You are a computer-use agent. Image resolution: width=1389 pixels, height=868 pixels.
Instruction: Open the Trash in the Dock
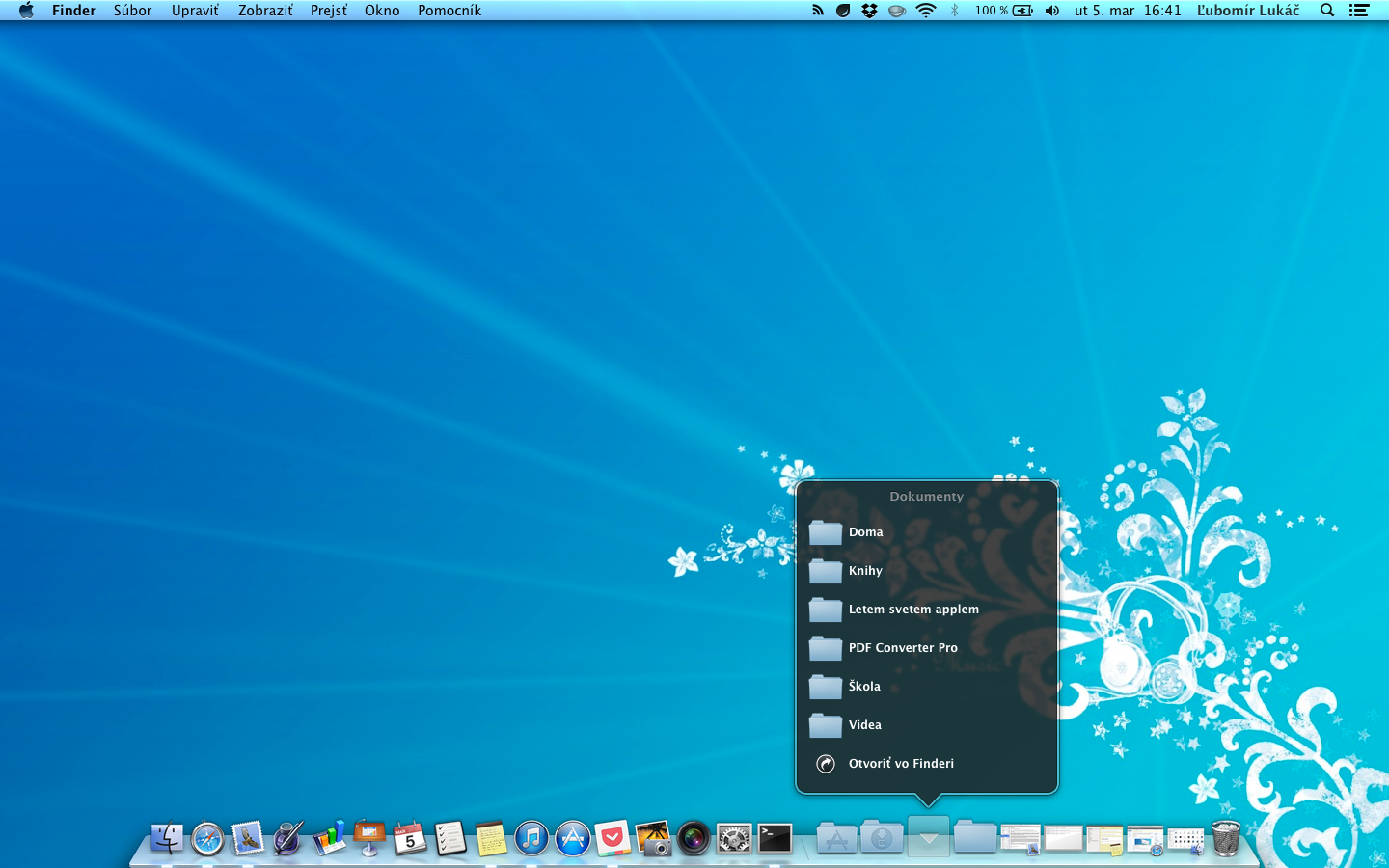coord(1225,838)
